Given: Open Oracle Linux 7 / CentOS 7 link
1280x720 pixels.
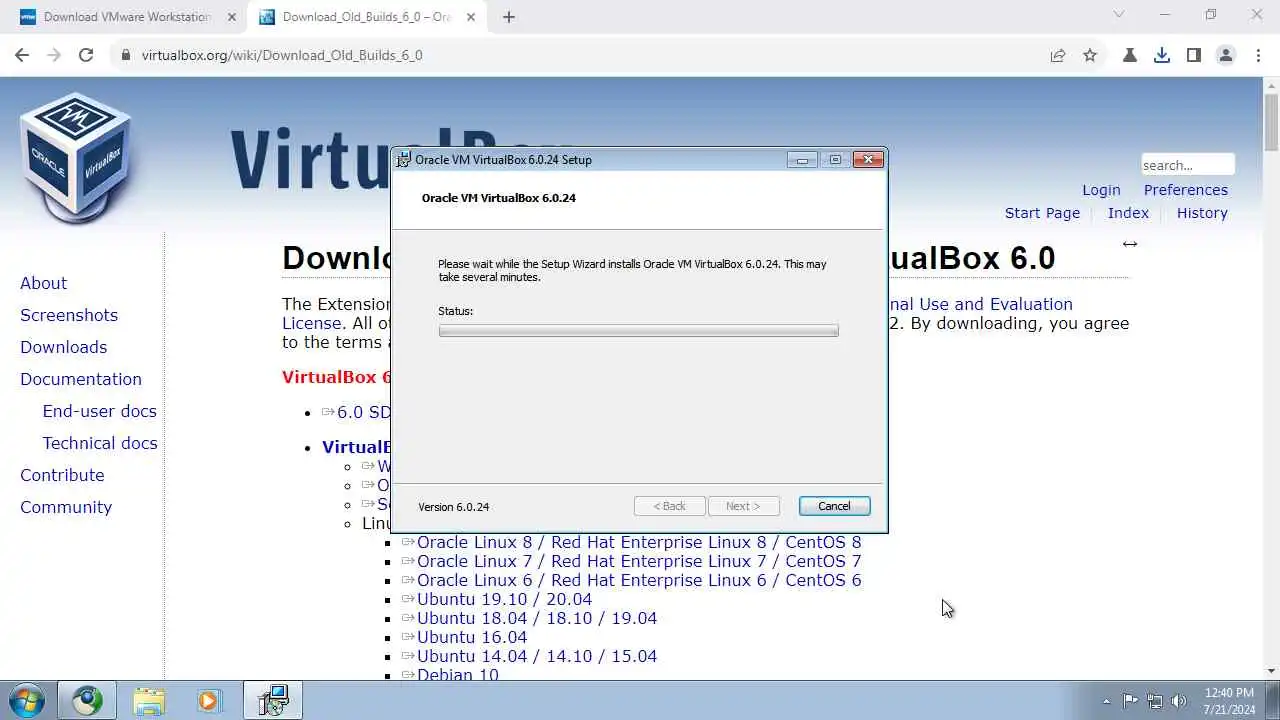Looking at the screenshot, I should [638, 561].
